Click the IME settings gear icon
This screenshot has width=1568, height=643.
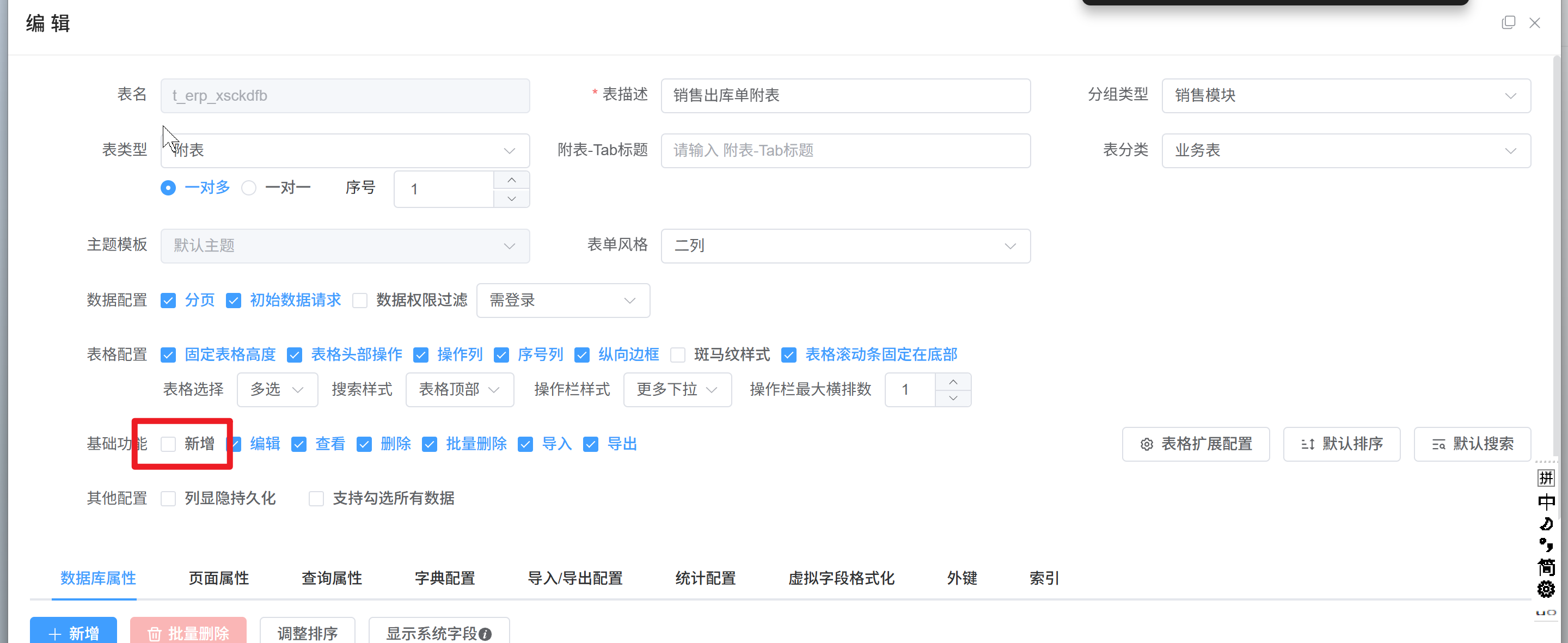point(1546,589)
